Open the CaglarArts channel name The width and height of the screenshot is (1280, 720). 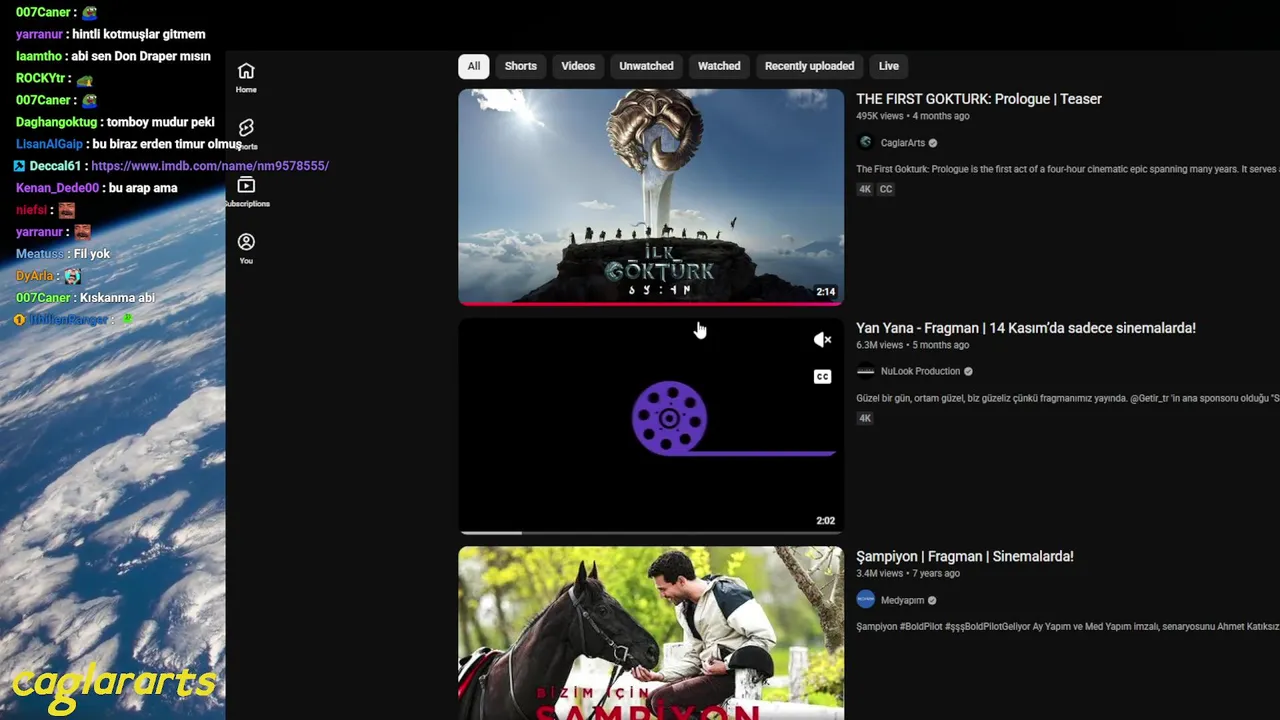coord(903,143)
